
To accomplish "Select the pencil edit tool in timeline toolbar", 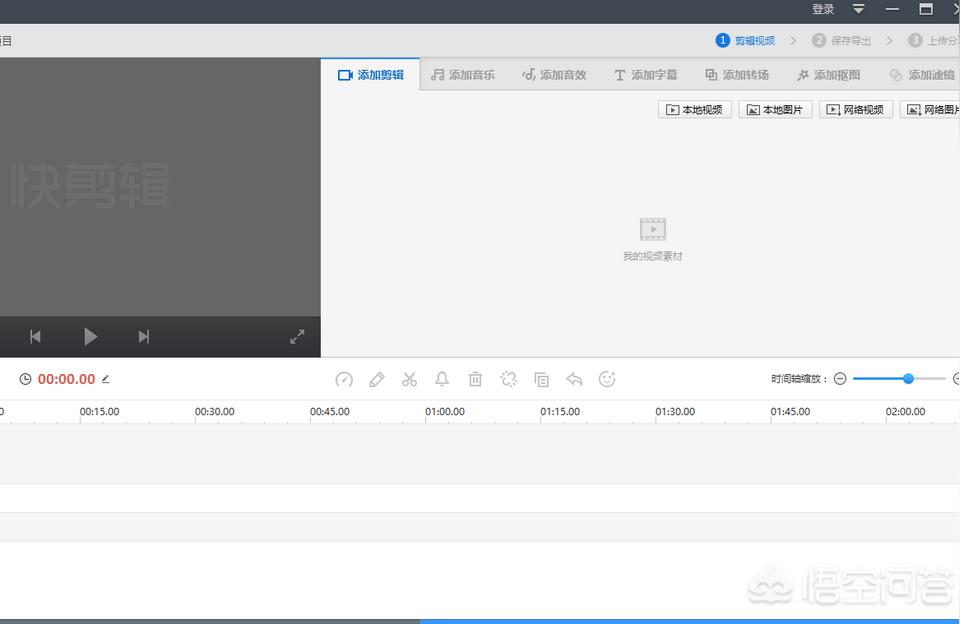I will click(x=377, y=380).
